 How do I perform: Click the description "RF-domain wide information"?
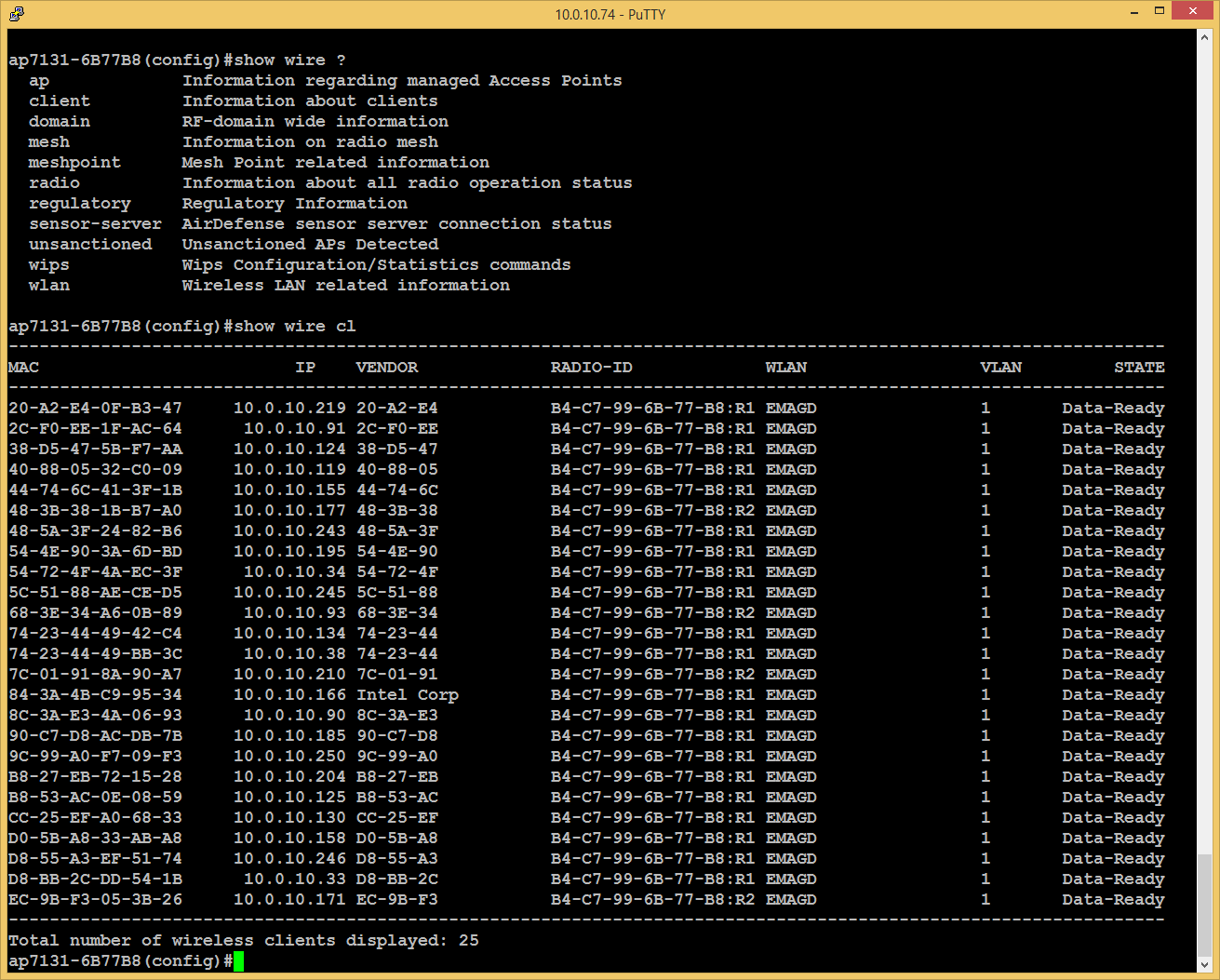[315, 122]
